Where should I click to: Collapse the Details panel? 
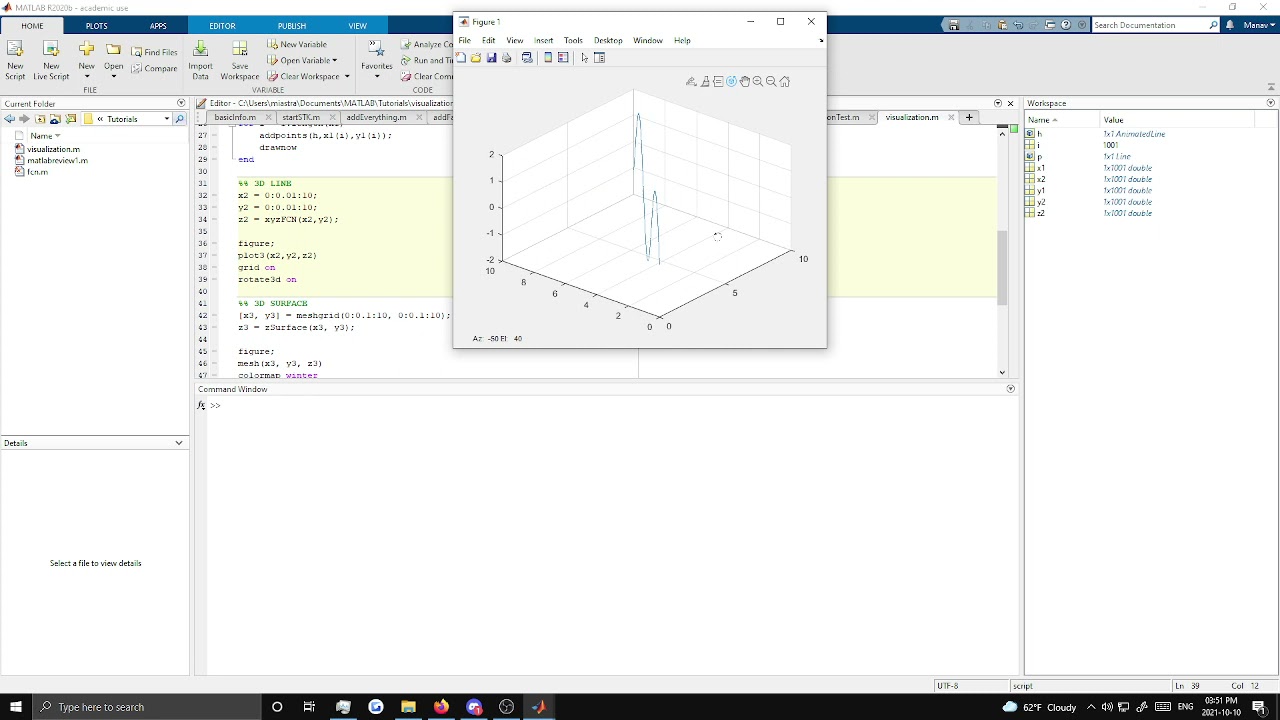(179, 443)
